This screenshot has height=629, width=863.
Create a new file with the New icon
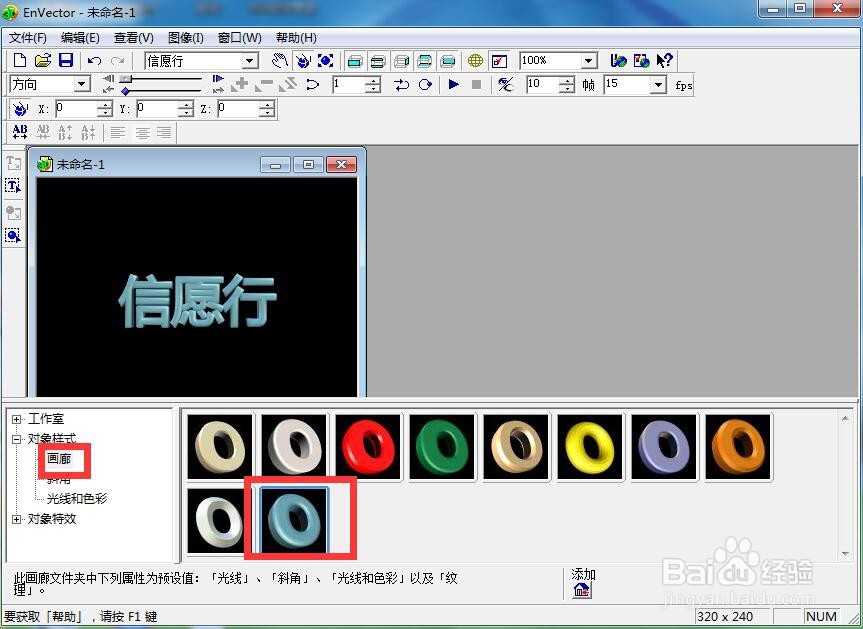tap(20, 60)
